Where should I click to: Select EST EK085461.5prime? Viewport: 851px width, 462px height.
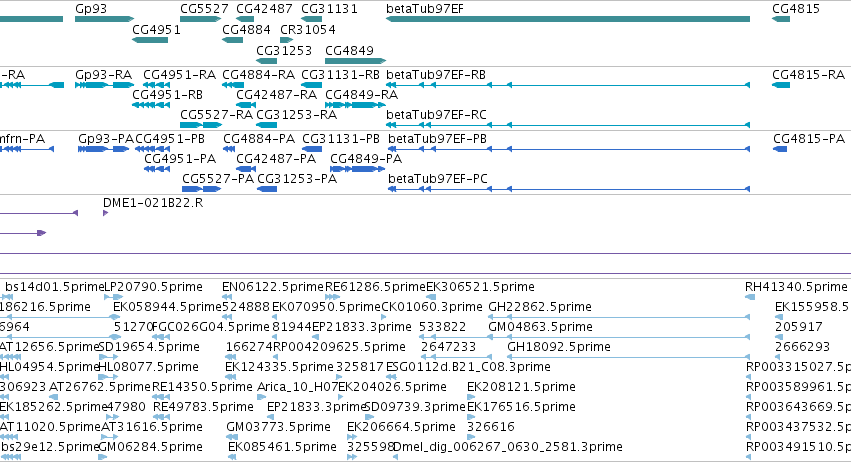tap(232, 457)
